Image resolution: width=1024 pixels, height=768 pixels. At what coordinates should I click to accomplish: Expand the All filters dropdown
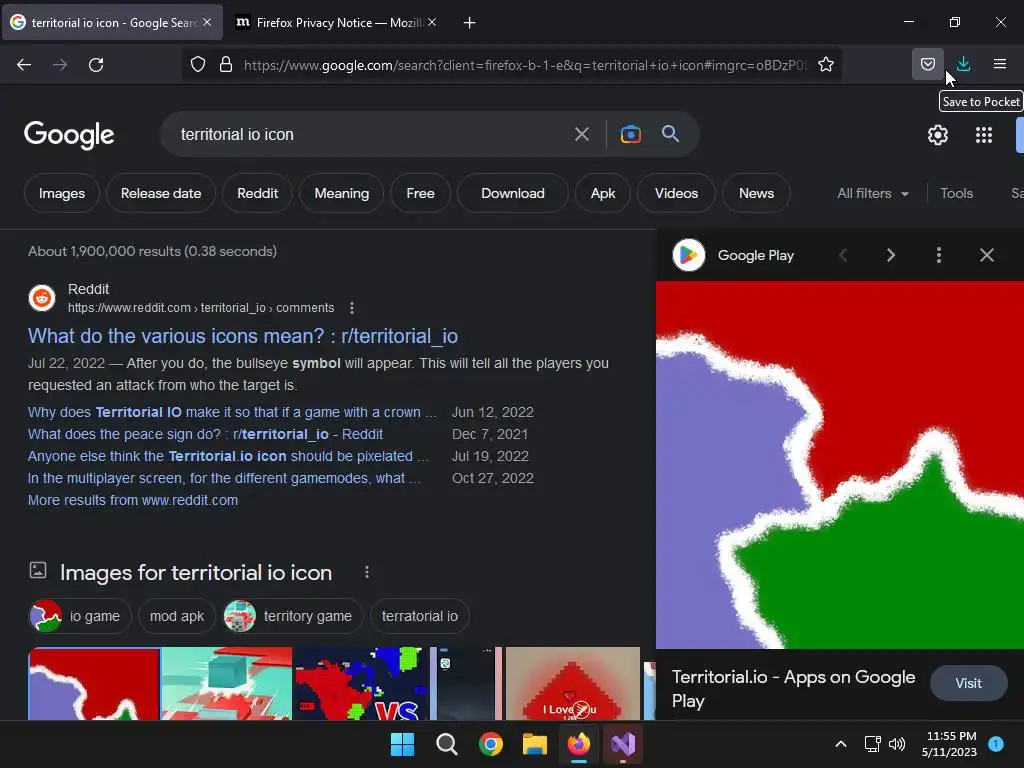click(x=872, y=193)
